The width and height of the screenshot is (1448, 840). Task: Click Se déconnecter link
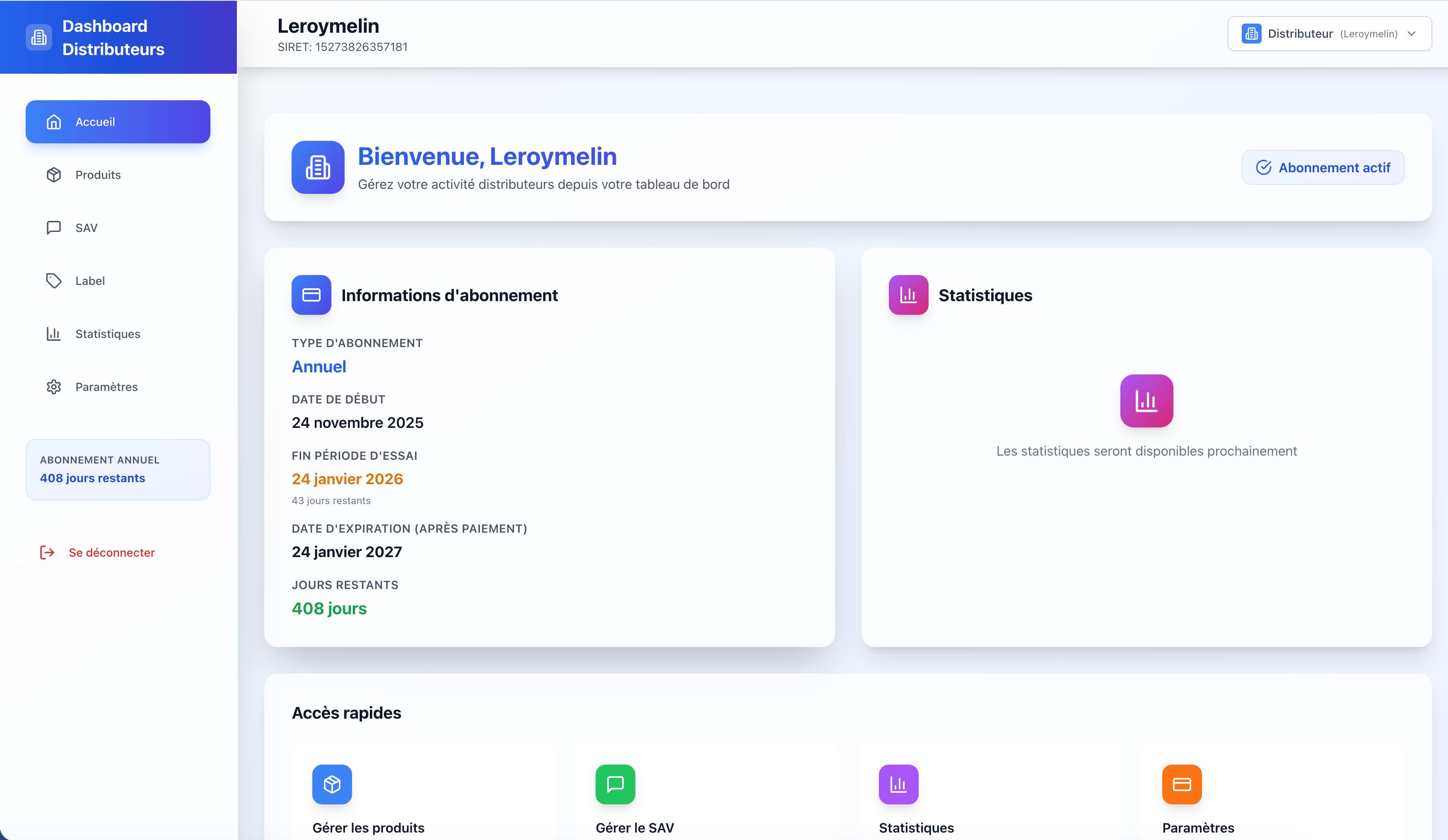[111, 553]
